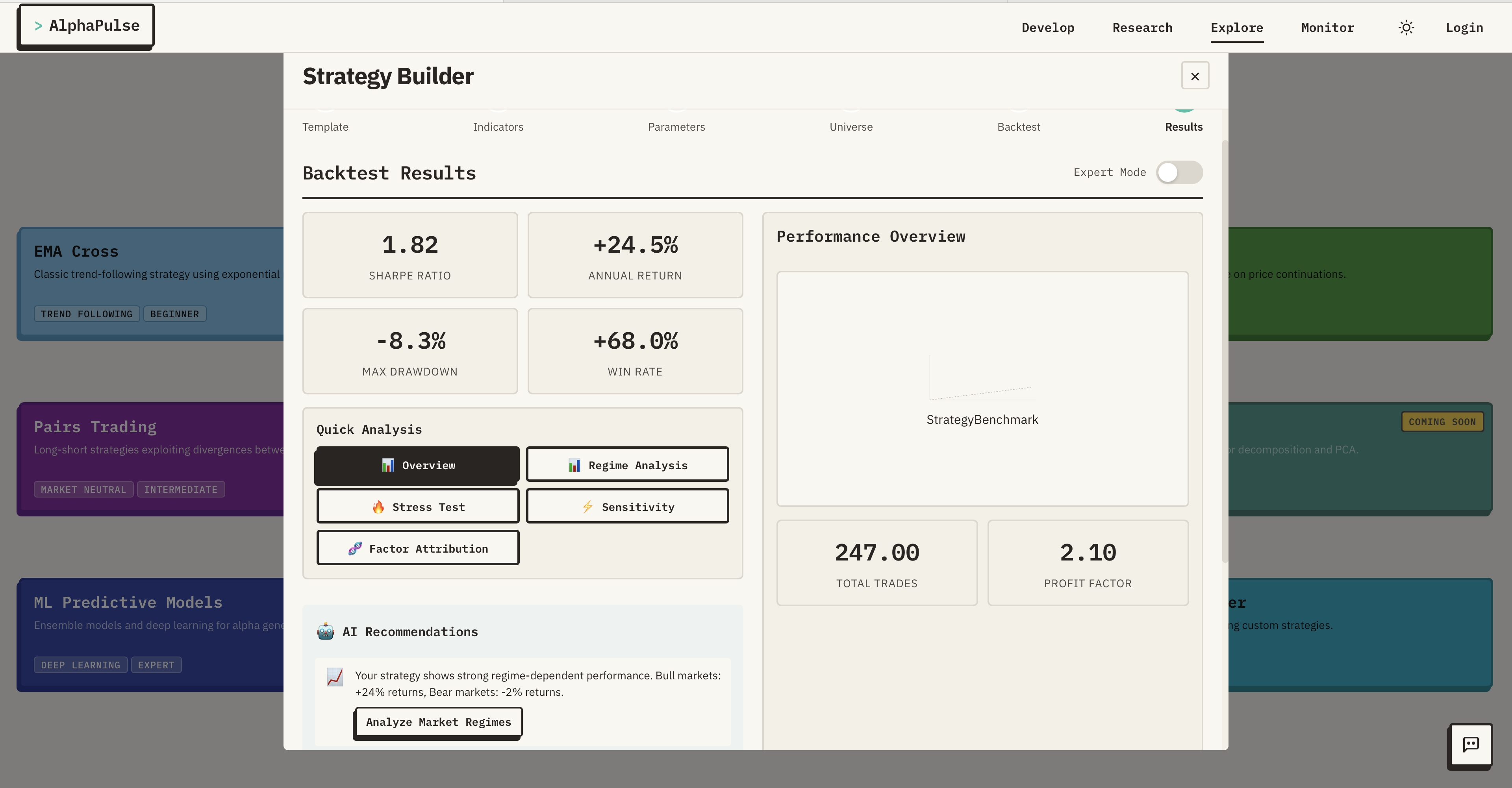Open the Research menu
The width and height of the screenshot is (1512, 788).
coord(1142,28)
